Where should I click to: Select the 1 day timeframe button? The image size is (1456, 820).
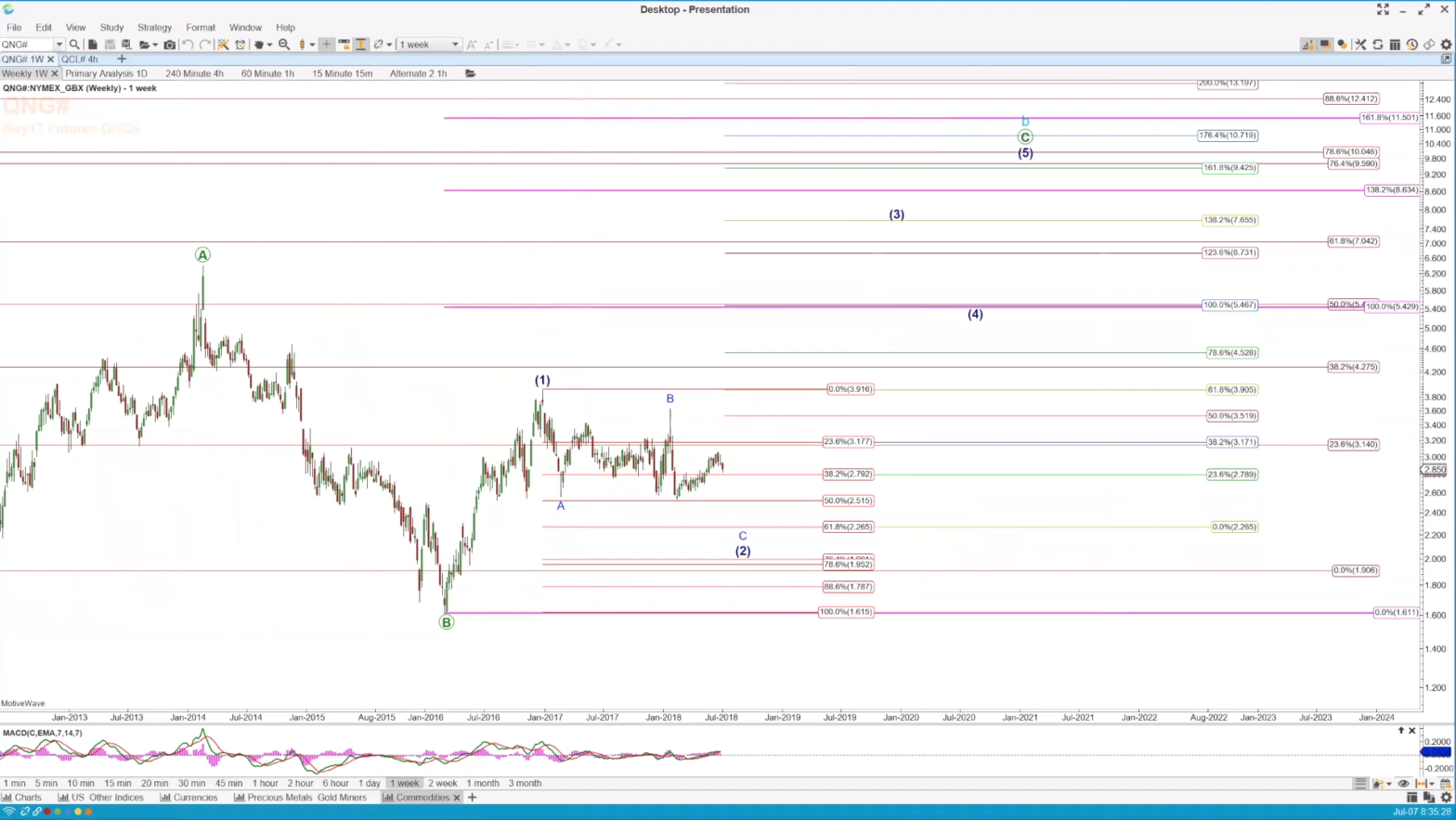pyautogui.click(x=369, y=784)
